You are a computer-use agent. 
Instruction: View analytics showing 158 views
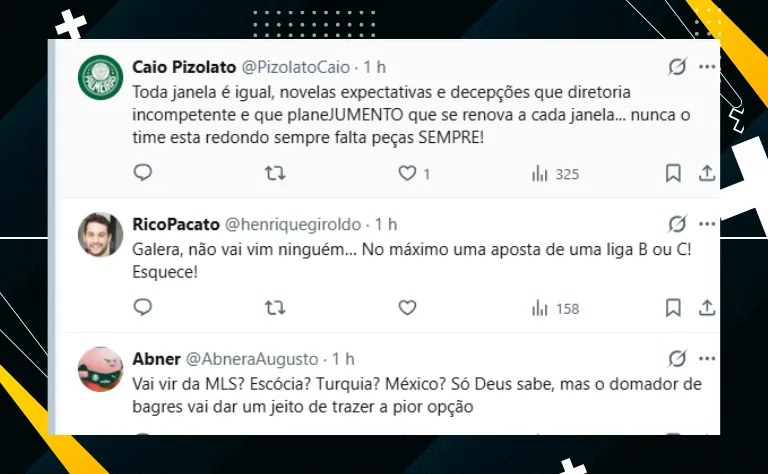pyautogui.click(x=555, y=308)
